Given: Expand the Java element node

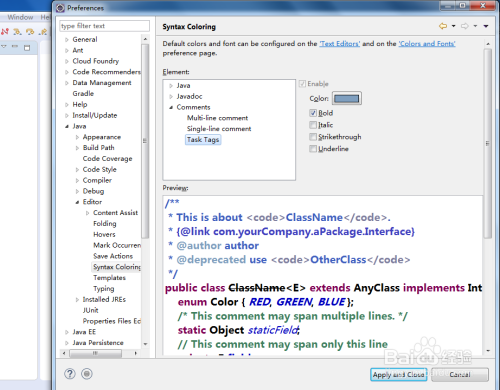Looking at the screenshot, I should (171, 86).
